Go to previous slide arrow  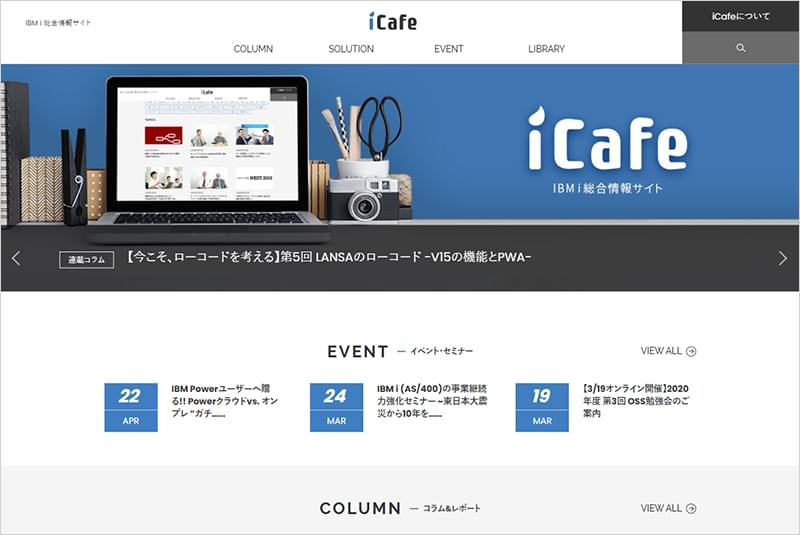click(x=16, y=258)
